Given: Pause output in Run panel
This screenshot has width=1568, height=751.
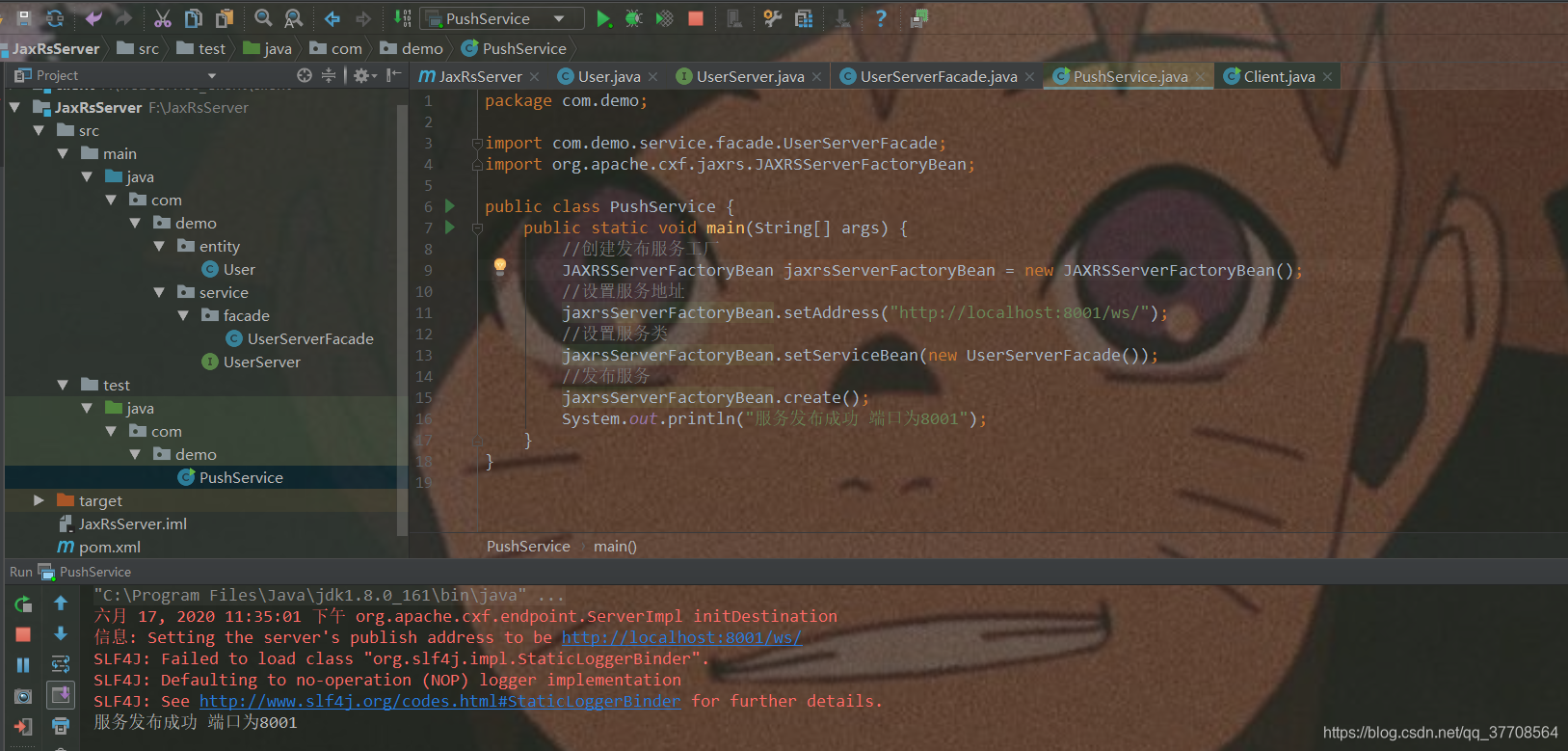Looking at the screenshot, I should click(x=23, y=665).
